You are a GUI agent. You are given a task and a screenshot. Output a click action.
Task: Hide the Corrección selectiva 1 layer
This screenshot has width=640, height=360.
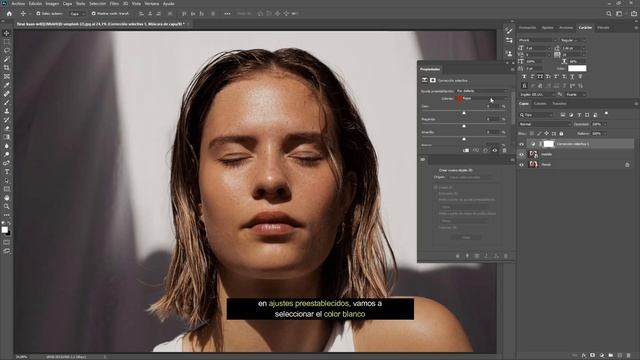point(521,144)
